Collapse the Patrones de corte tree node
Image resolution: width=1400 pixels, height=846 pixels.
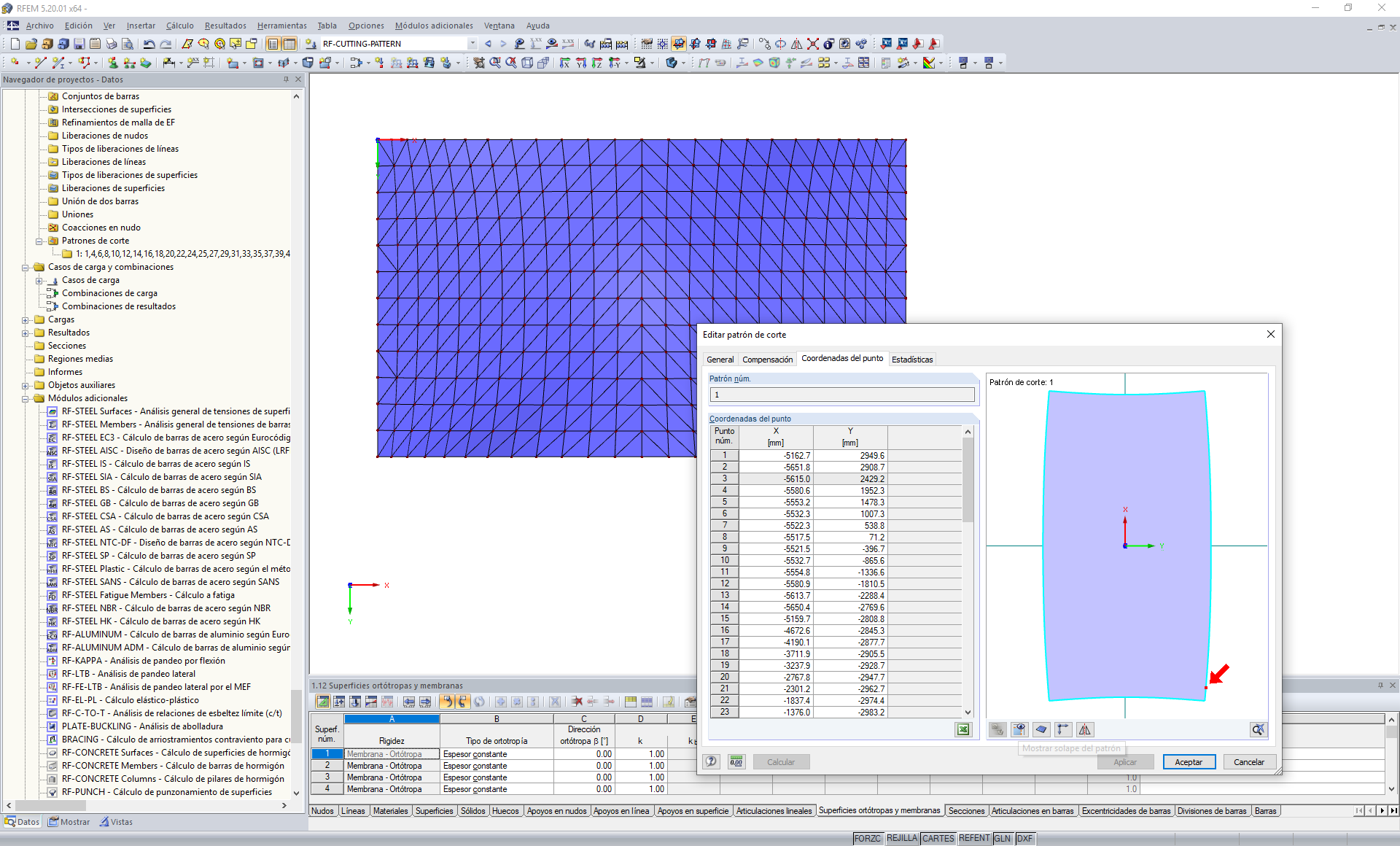(40, 241)
